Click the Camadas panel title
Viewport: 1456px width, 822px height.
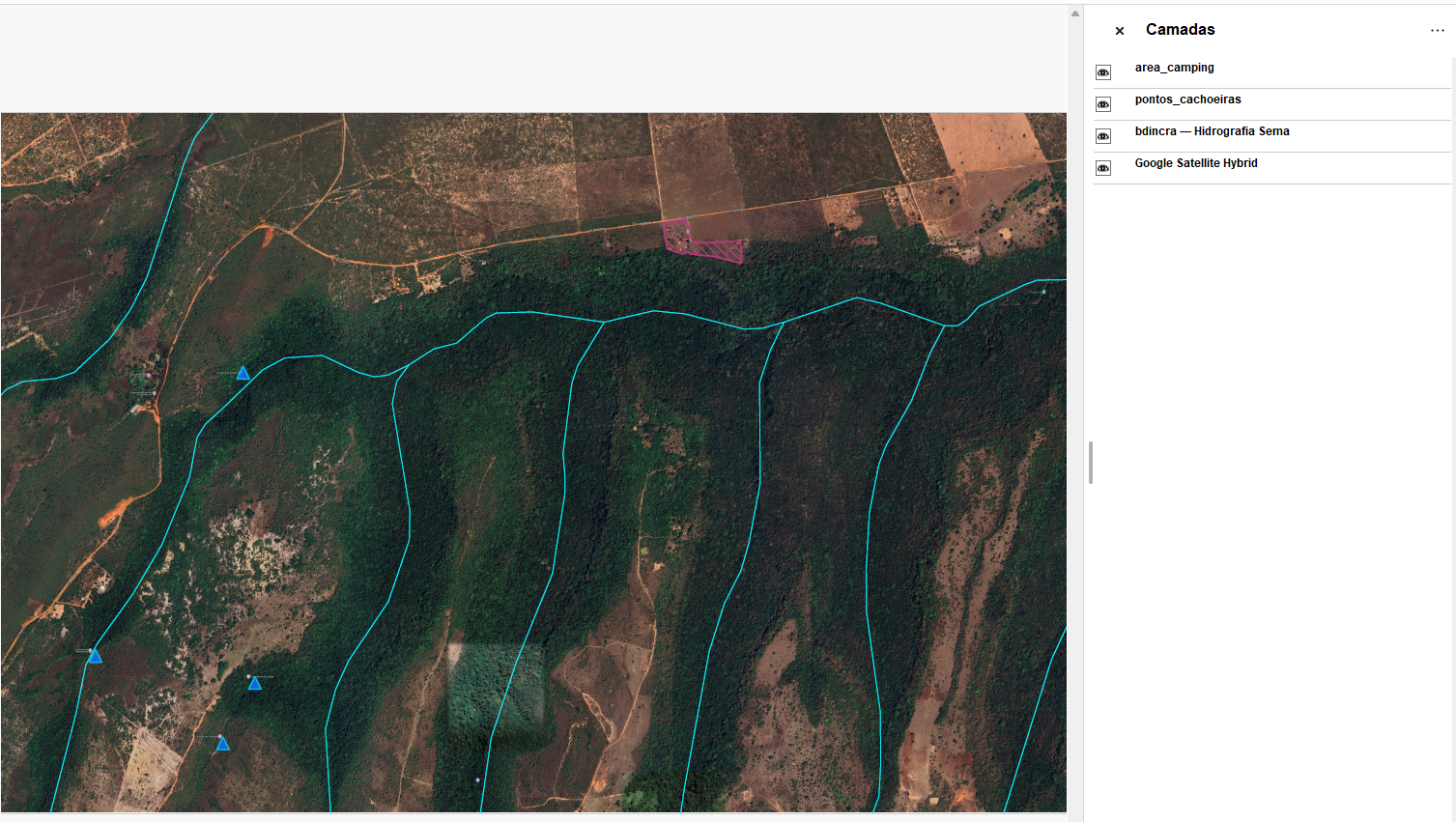(x=1180, y=30)
